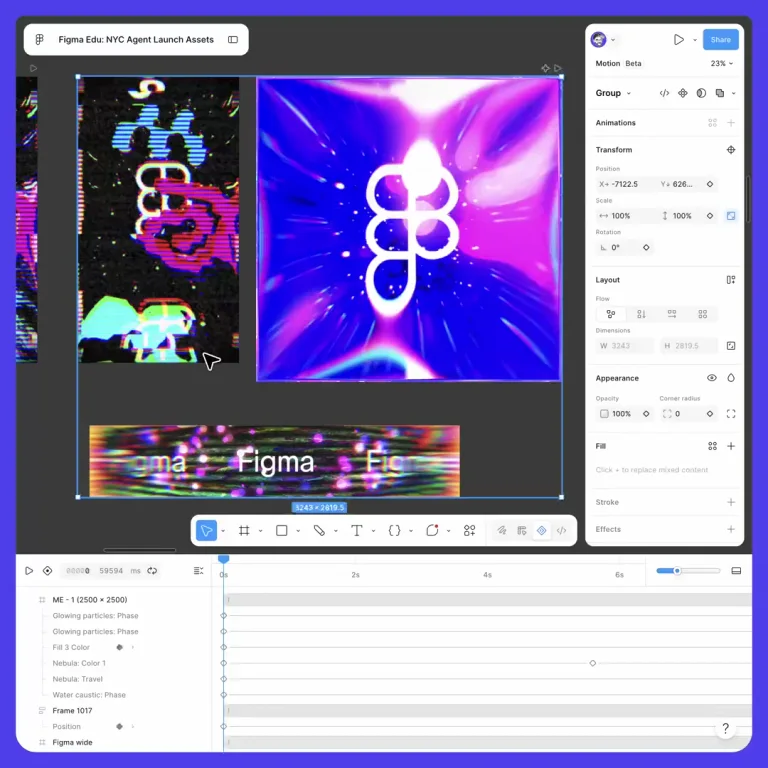Add an Effect with plus
Image resolution: width=768 pixels, height=768 pixels.
point(731,529)
